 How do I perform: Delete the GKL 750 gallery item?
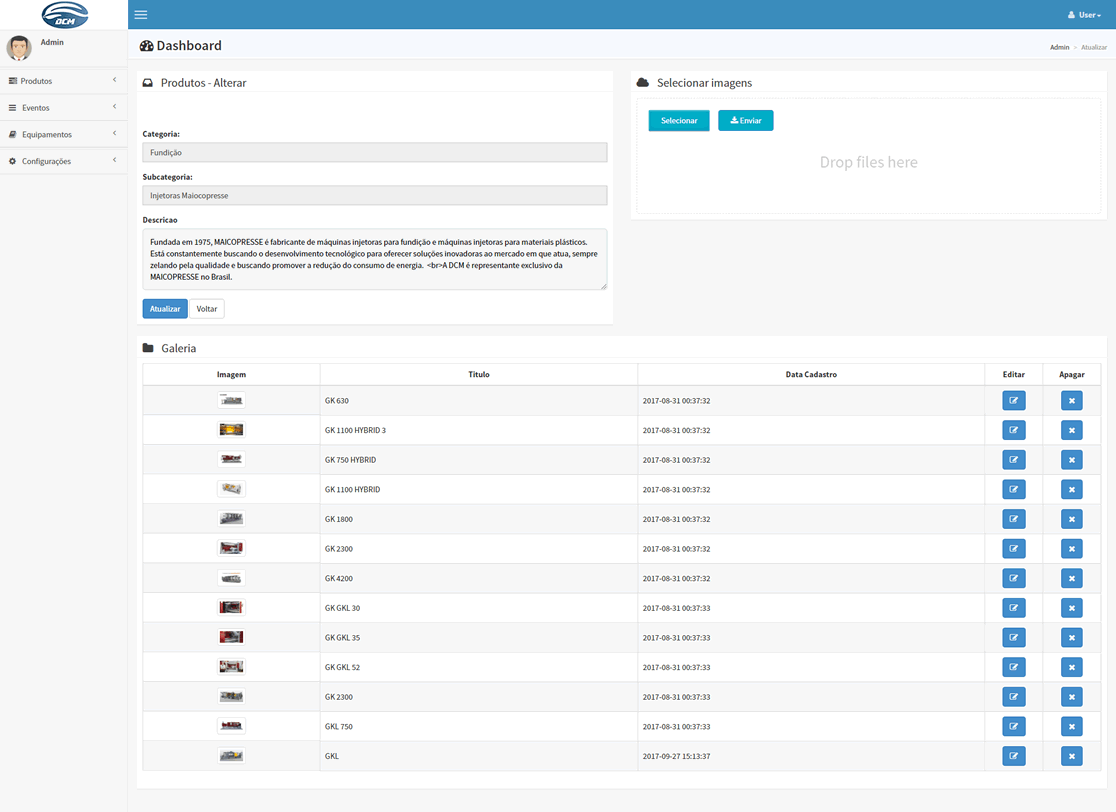pos(1071,727)
